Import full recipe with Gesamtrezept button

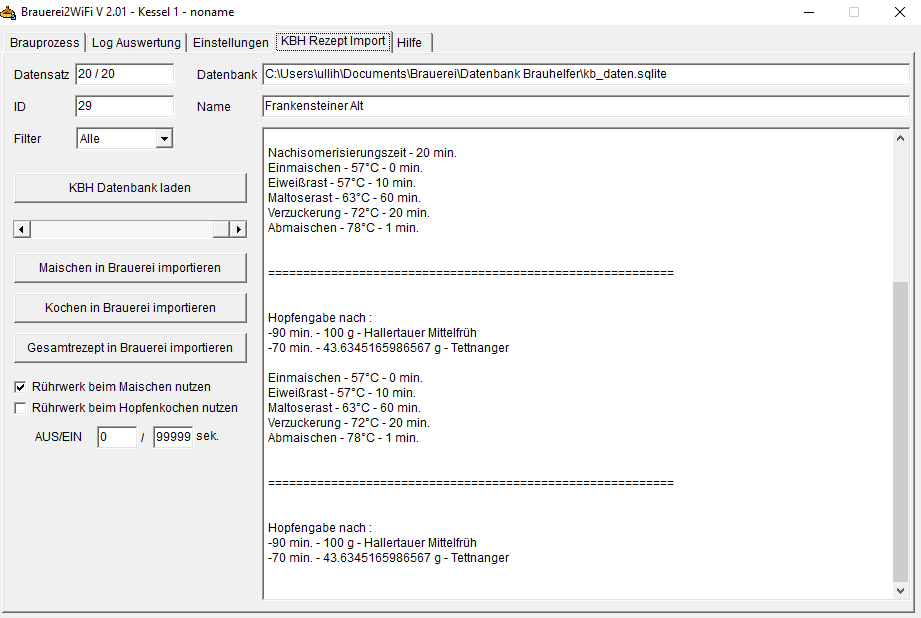[x=130, y=348]
